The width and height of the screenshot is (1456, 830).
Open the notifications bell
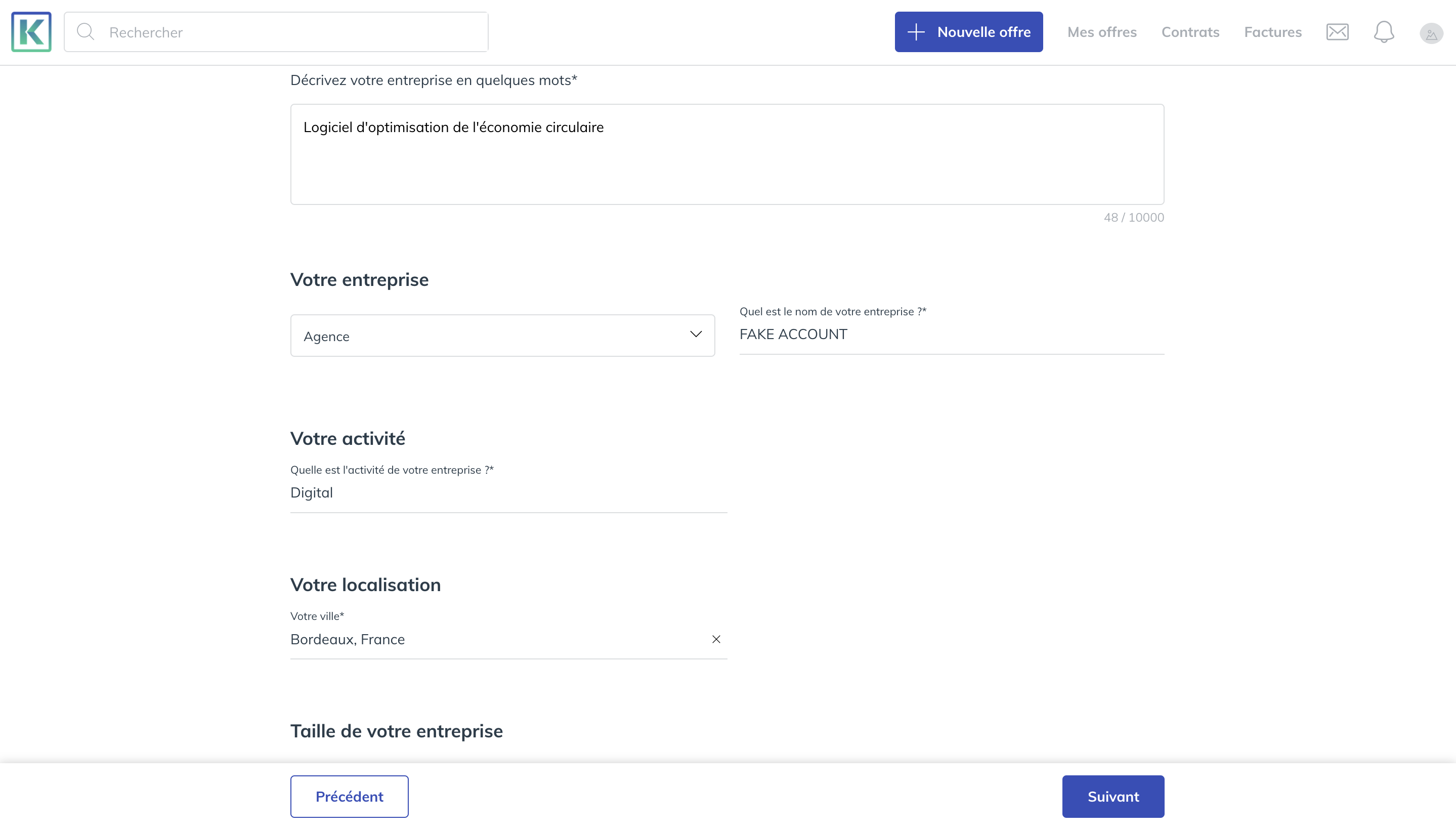(1384, 32)
